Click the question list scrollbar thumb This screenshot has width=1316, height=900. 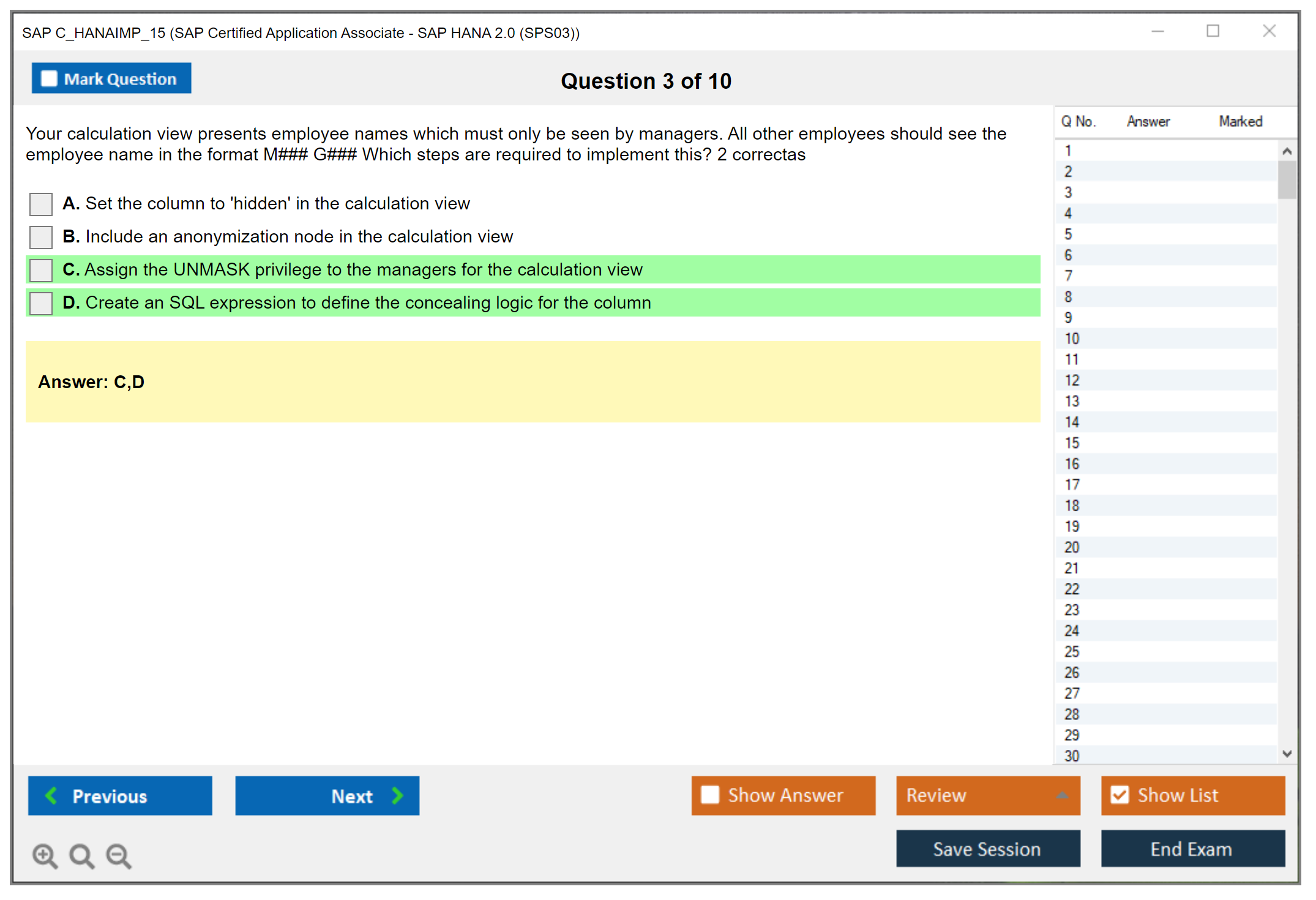[x=1287, y=179]
